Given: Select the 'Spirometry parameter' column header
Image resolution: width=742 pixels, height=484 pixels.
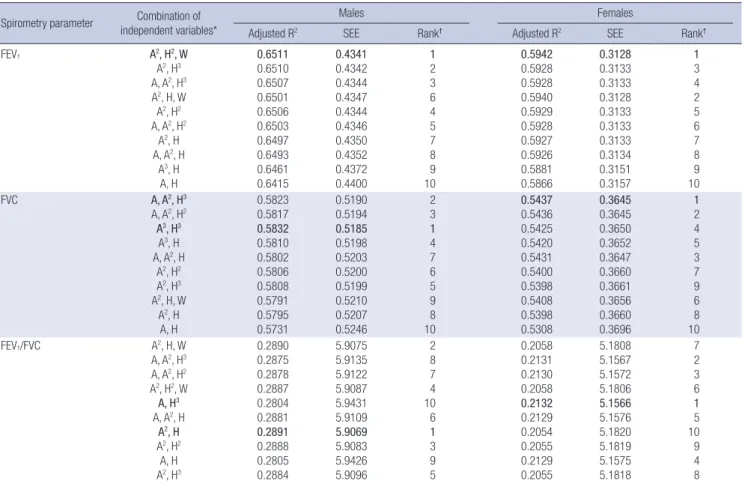Looking at the screenshot, I should point(47,23).
